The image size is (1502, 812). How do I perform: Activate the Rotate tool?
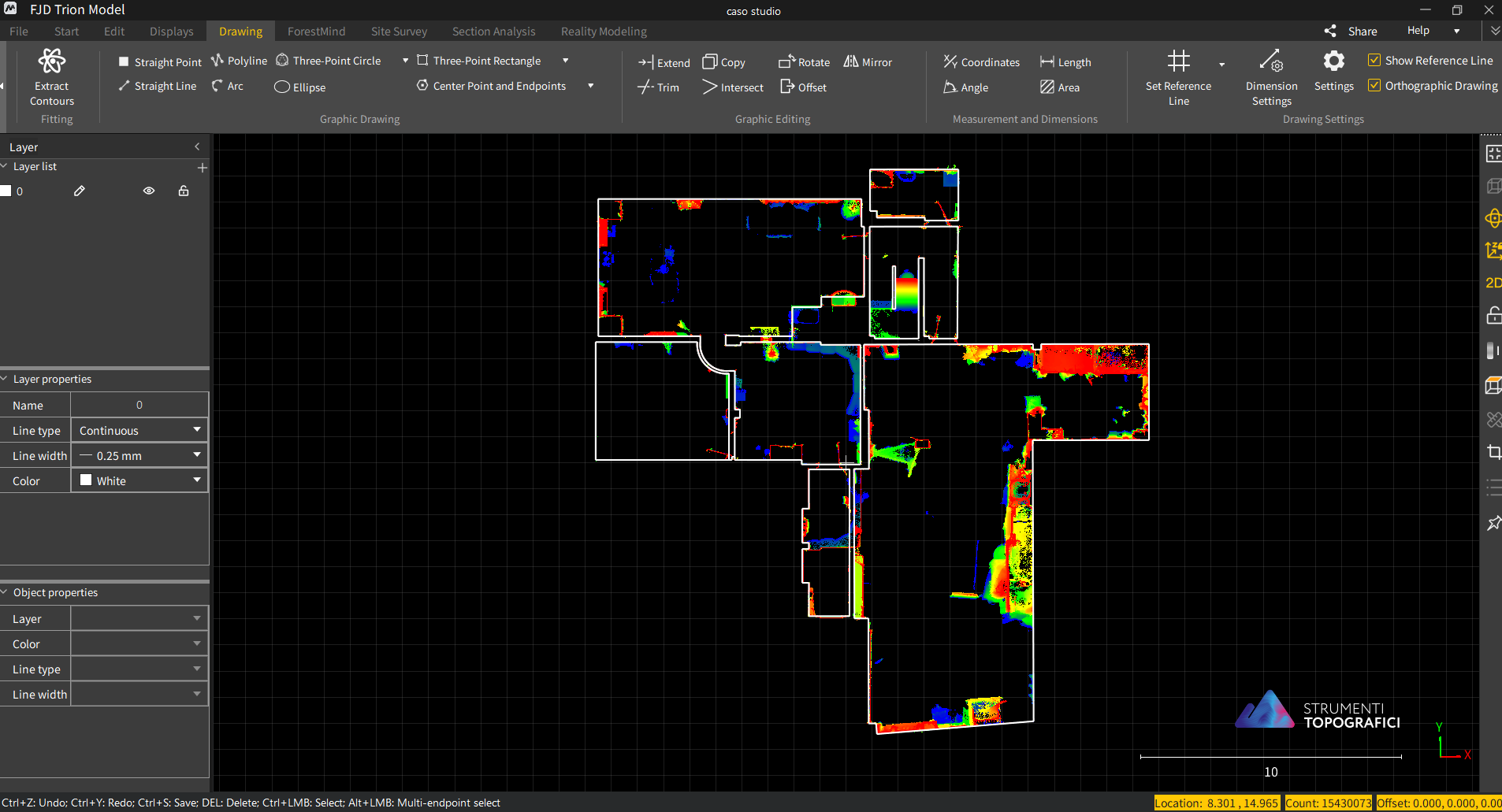coord(805,62)
